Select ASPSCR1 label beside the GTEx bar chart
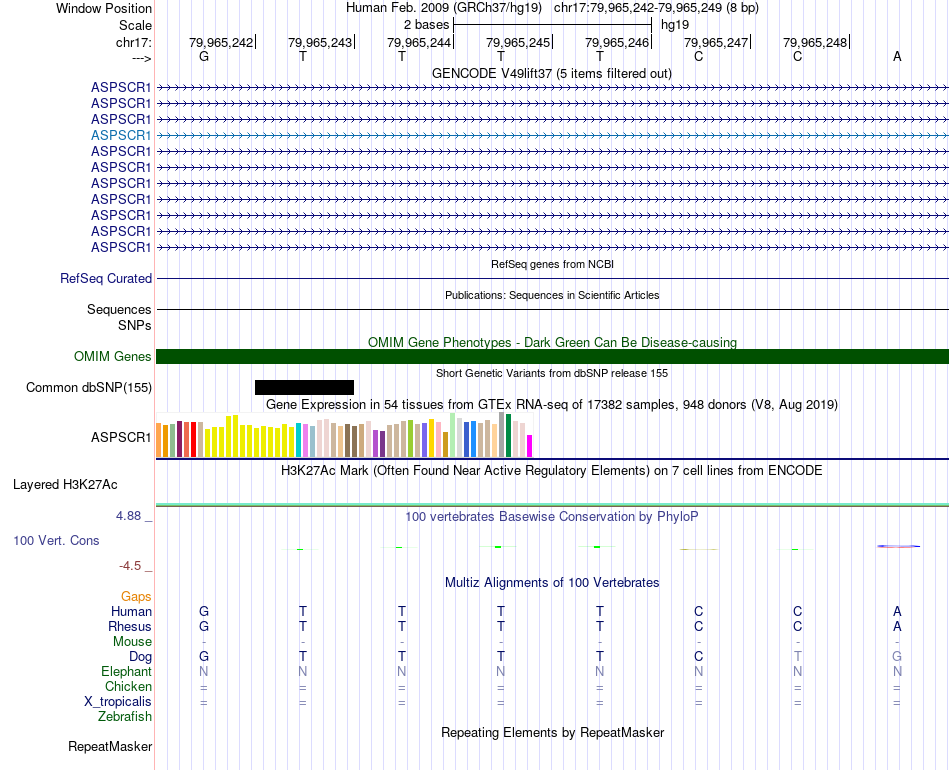This screenshot has height=770, width=950. coord(121,437)
